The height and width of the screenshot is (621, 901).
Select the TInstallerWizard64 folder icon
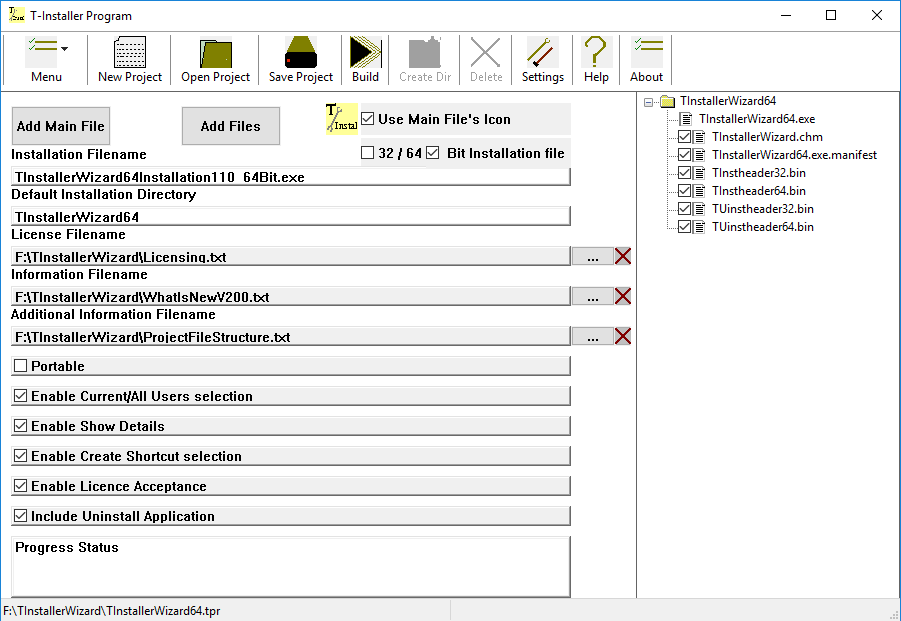point(667,102)
